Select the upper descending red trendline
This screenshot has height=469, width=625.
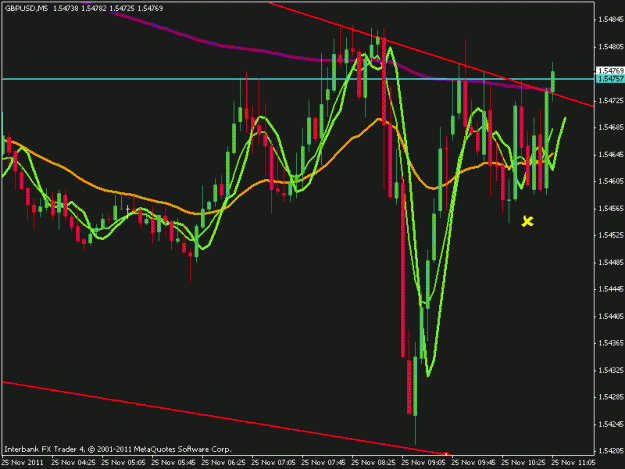pos(431,55)
